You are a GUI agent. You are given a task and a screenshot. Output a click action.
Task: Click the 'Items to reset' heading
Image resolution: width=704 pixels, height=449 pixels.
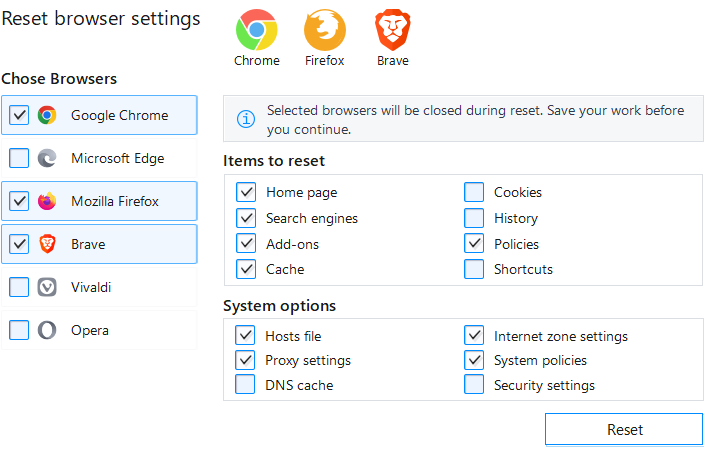[274, 161]
